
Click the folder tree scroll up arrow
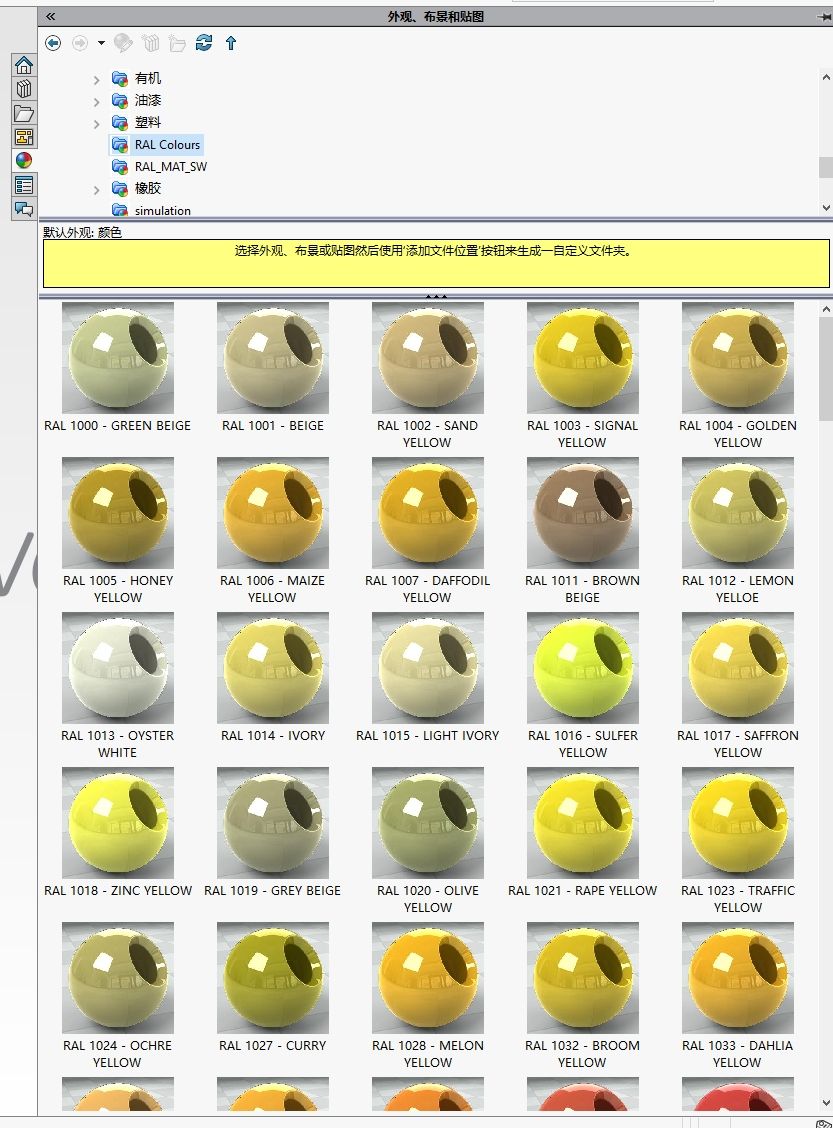(x=826, y=76)
